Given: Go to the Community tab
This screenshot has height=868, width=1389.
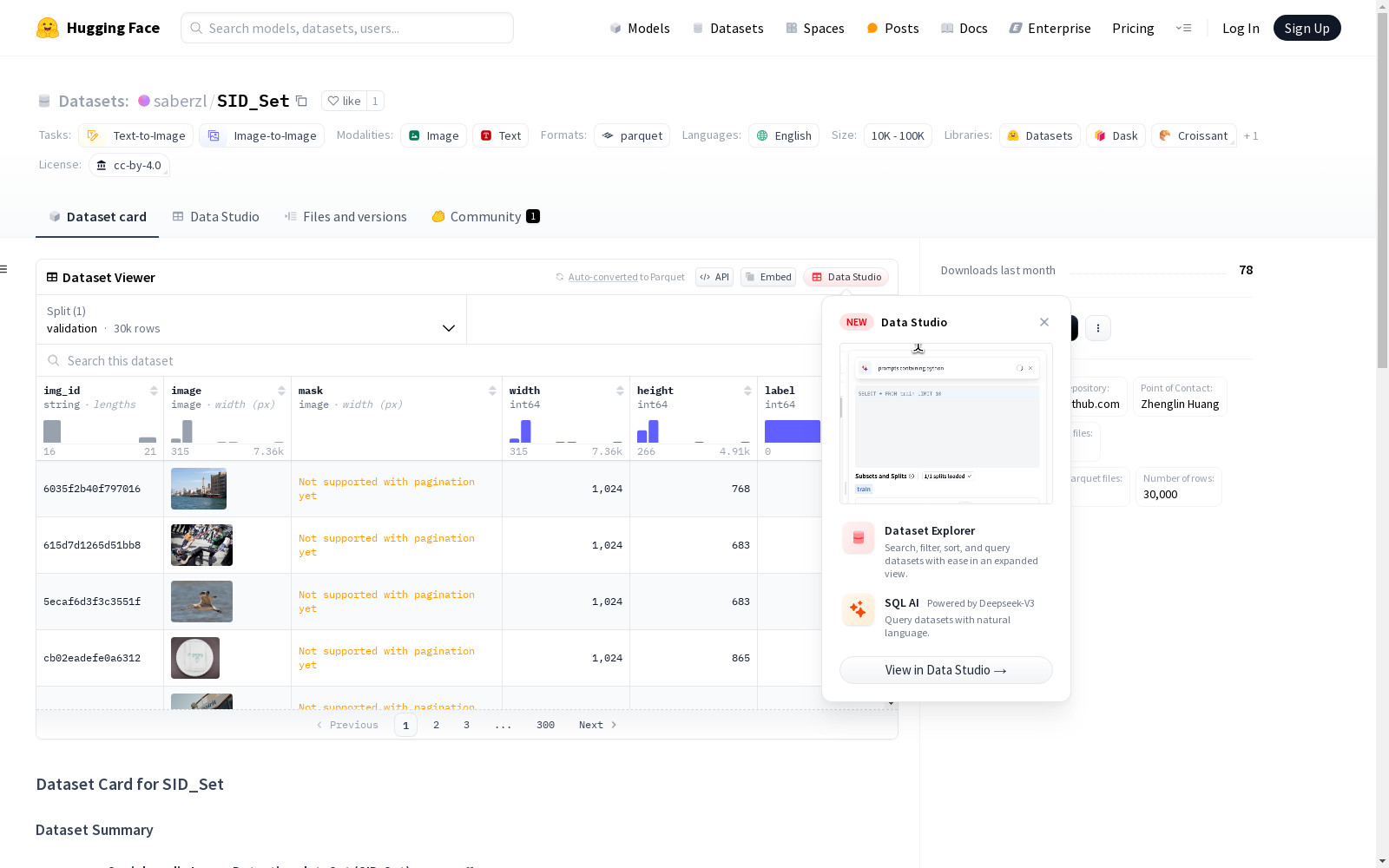Looking at the screenshot, I should click(485, 217).
